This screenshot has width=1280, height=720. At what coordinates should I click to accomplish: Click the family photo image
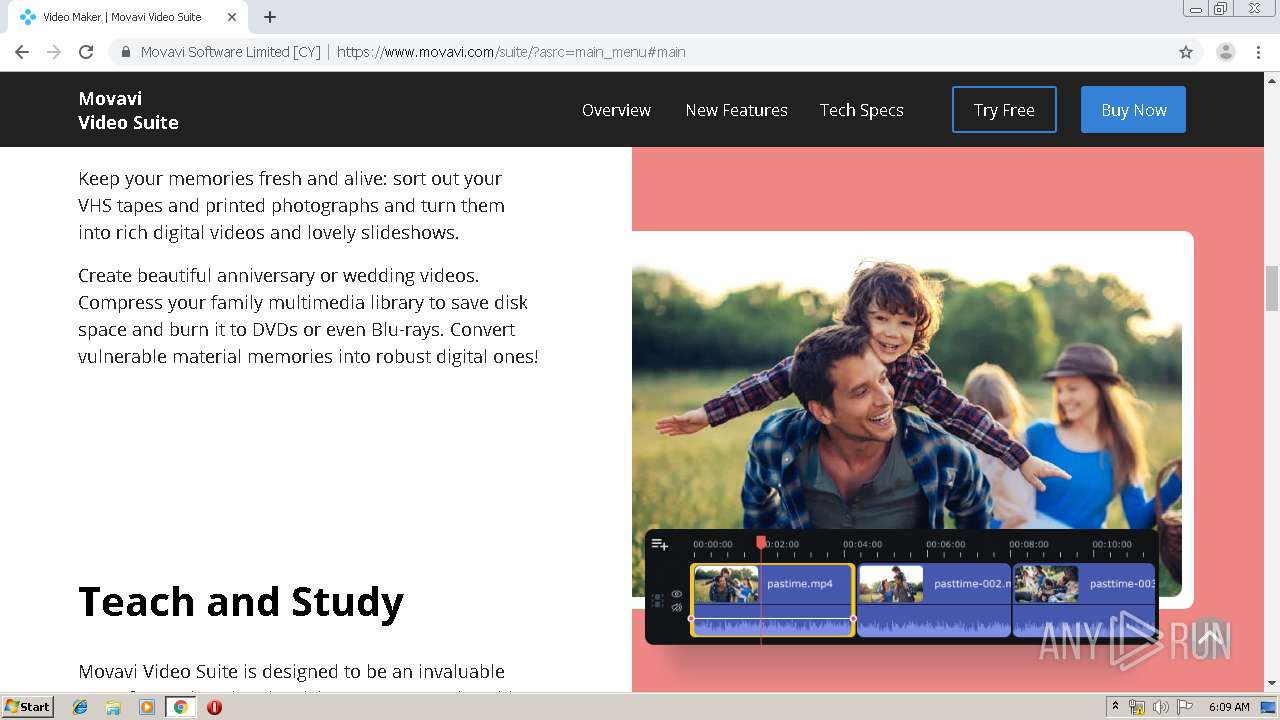pyautogui.click(x=906, y=395)
